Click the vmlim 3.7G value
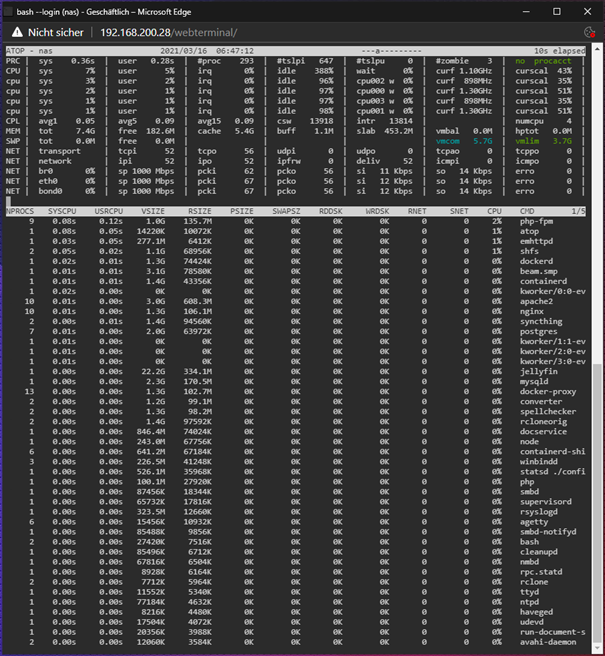Viewport: 605px width, 656px height. (543, 141)
